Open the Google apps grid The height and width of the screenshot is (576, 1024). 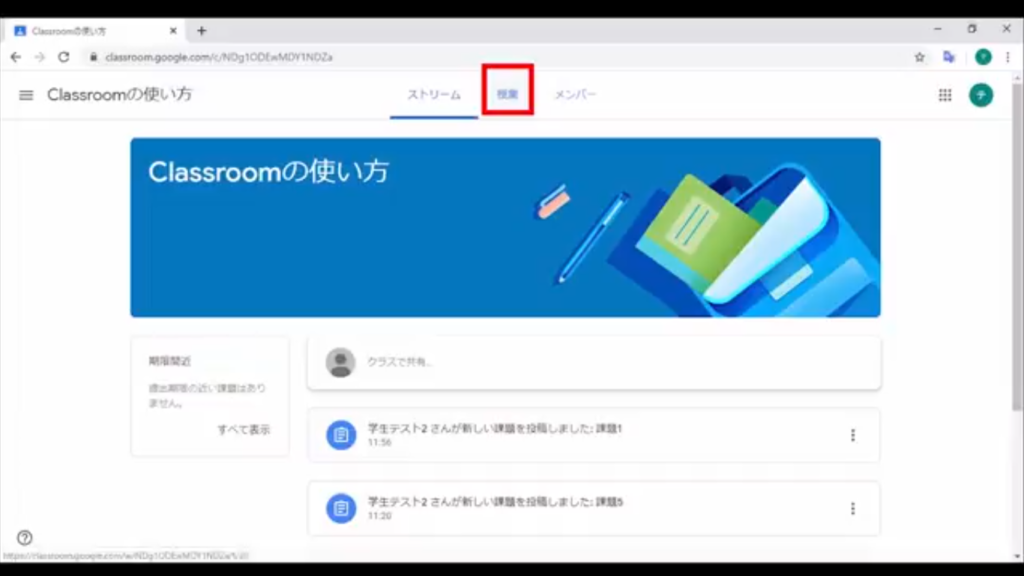[945, 95]
